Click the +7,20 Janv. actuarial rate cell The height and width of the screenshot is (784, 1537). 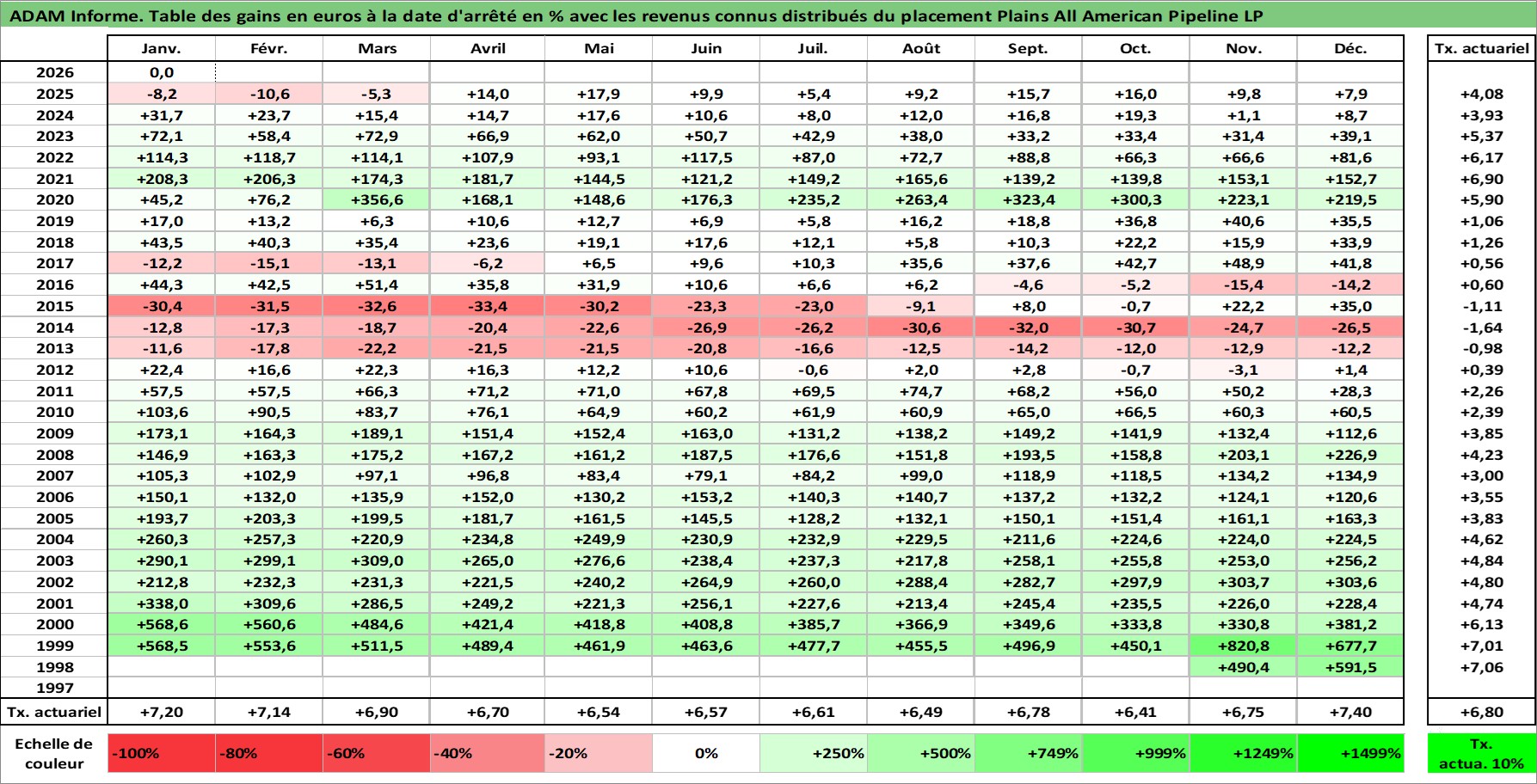point(162,712)
